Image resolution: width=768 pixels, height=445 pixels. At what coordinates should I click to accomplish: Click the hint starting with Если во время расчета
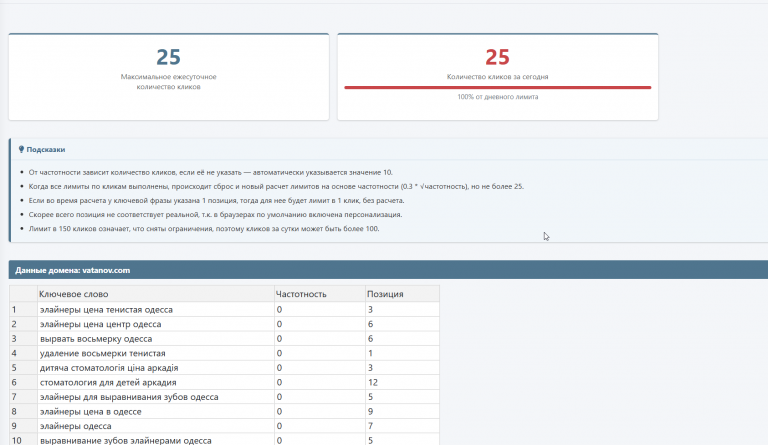[x=216, y=200]
